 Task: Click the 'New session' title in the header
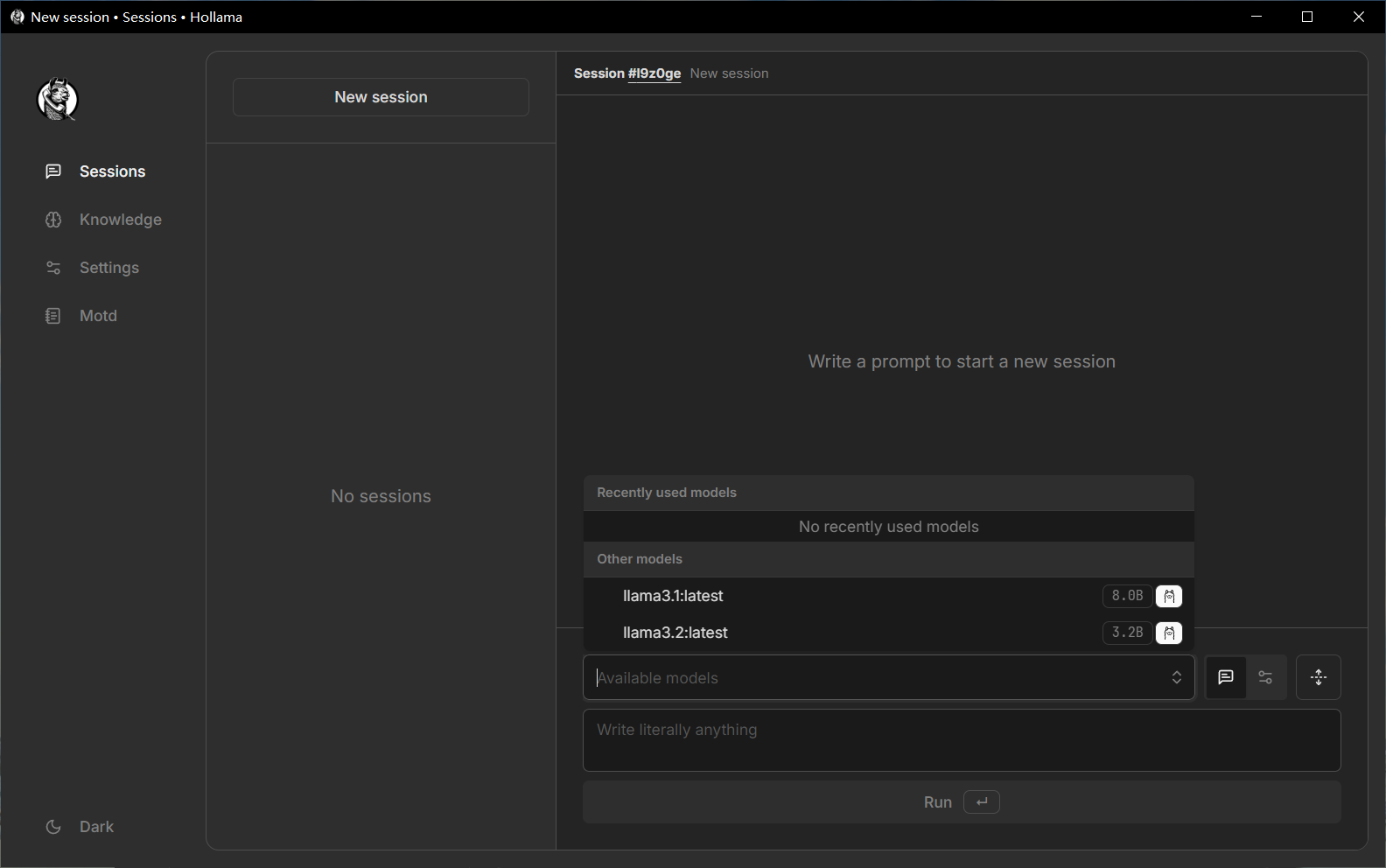[x=729, y=73]
